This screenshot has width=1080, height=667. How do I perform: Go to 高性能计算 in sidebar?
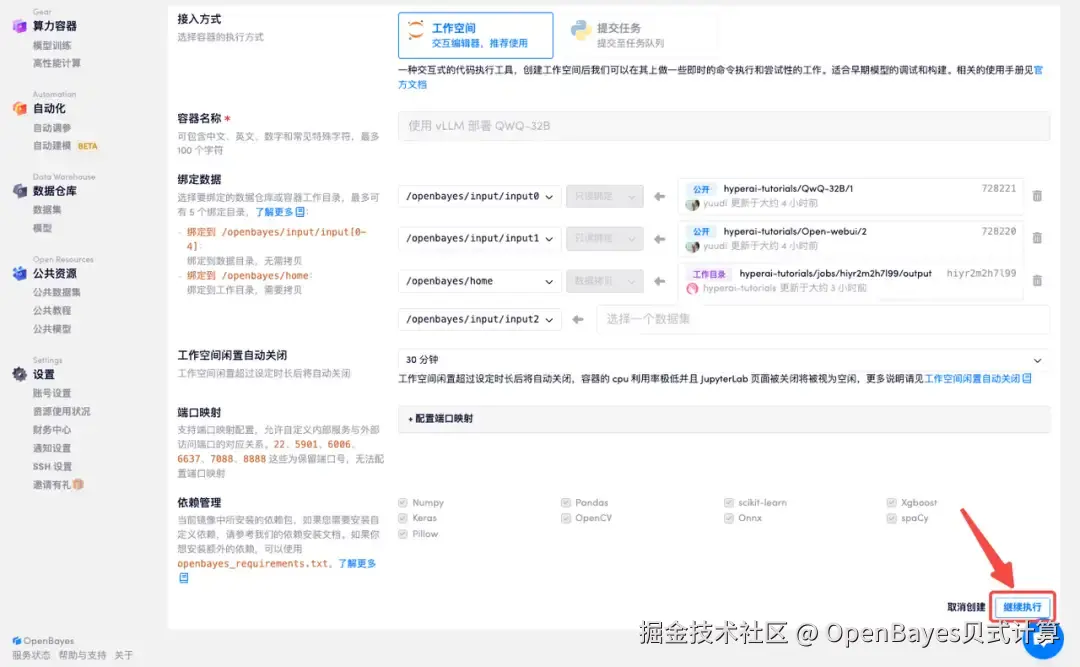tap(56, 63)
